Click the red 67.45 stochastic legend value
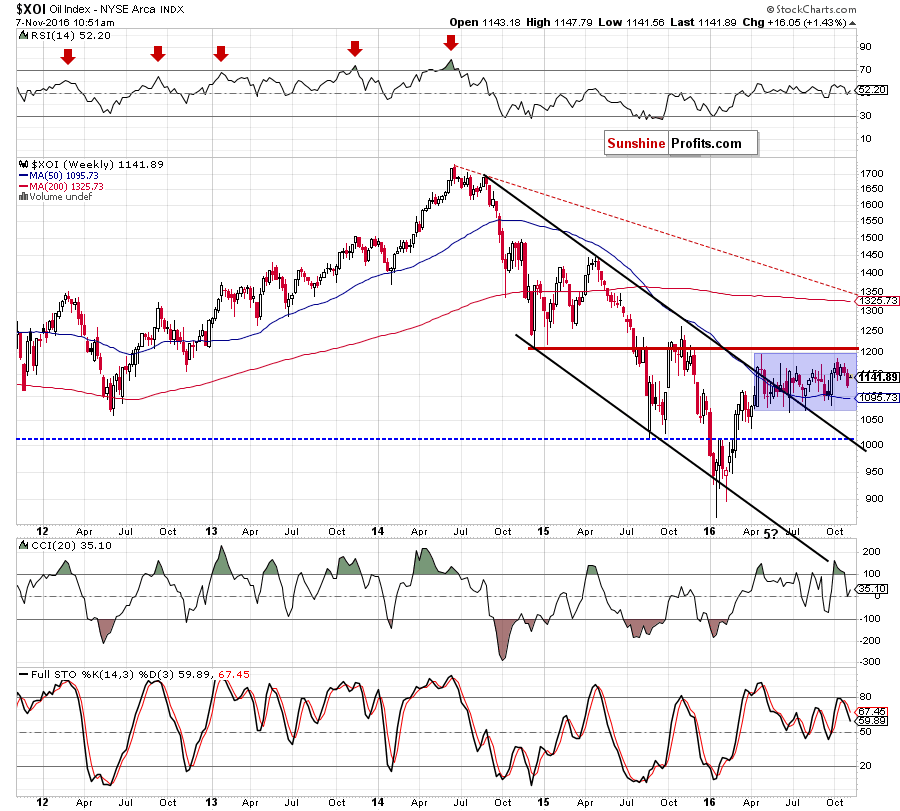900x811 pixels. click(x=234, y=674)
